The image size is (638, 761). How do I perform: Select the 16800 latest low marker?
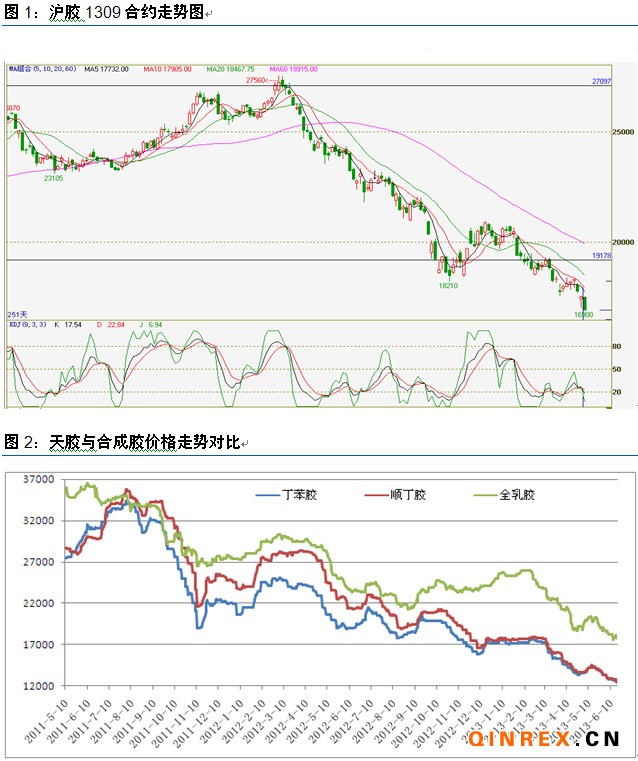click(583, 314)
